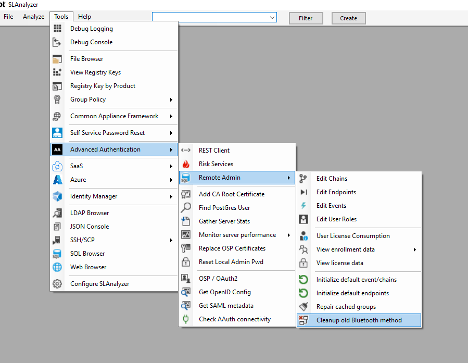Choose Get OpenID Config entry
468x363 pixels.
[x=237, y=292]
